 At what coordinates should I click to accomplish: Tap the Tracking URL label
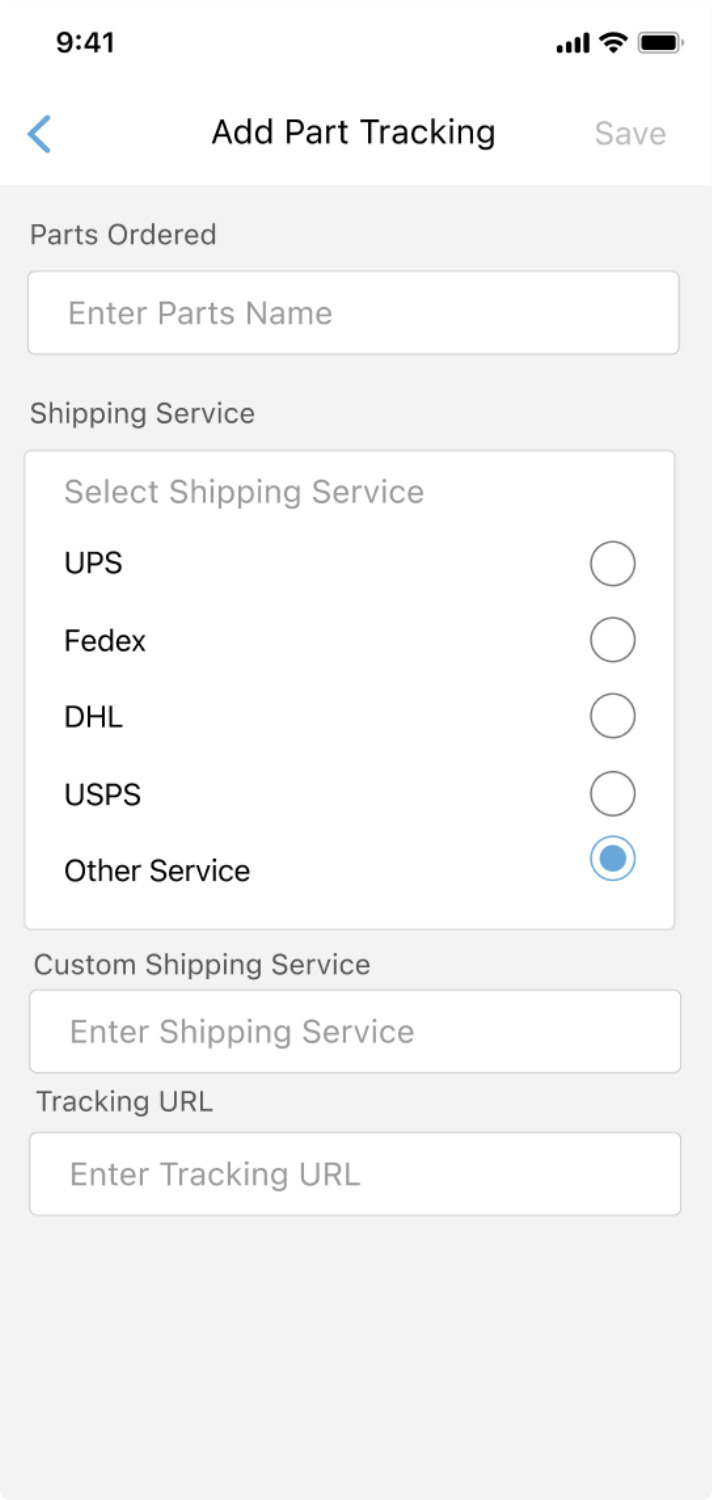[x=124, y=1102]
